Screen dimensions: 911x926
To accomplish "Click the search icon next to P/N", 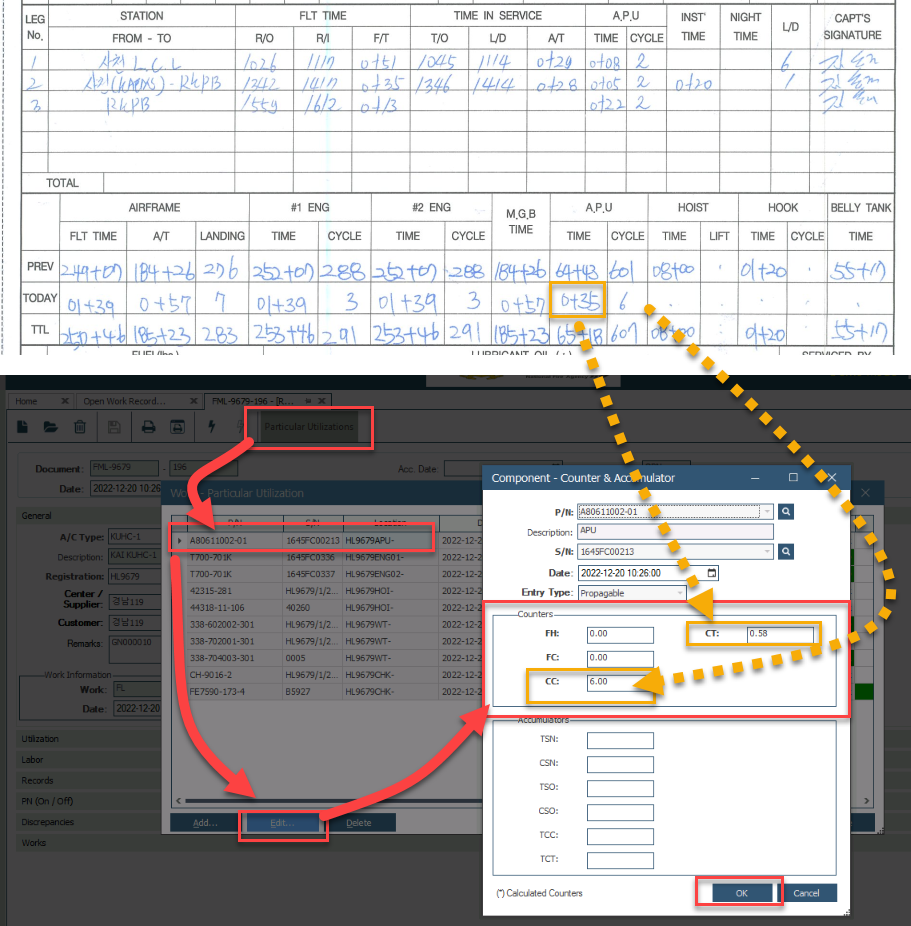I will coord(787,512).
